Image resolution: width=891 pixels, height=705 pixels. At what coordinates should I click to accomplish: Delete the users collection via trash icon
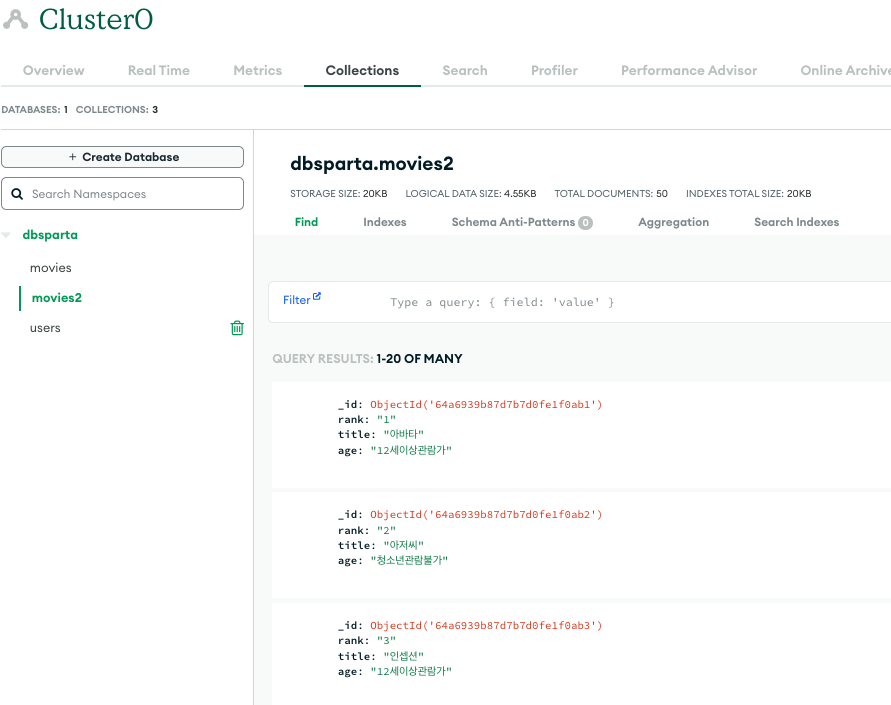237,328
